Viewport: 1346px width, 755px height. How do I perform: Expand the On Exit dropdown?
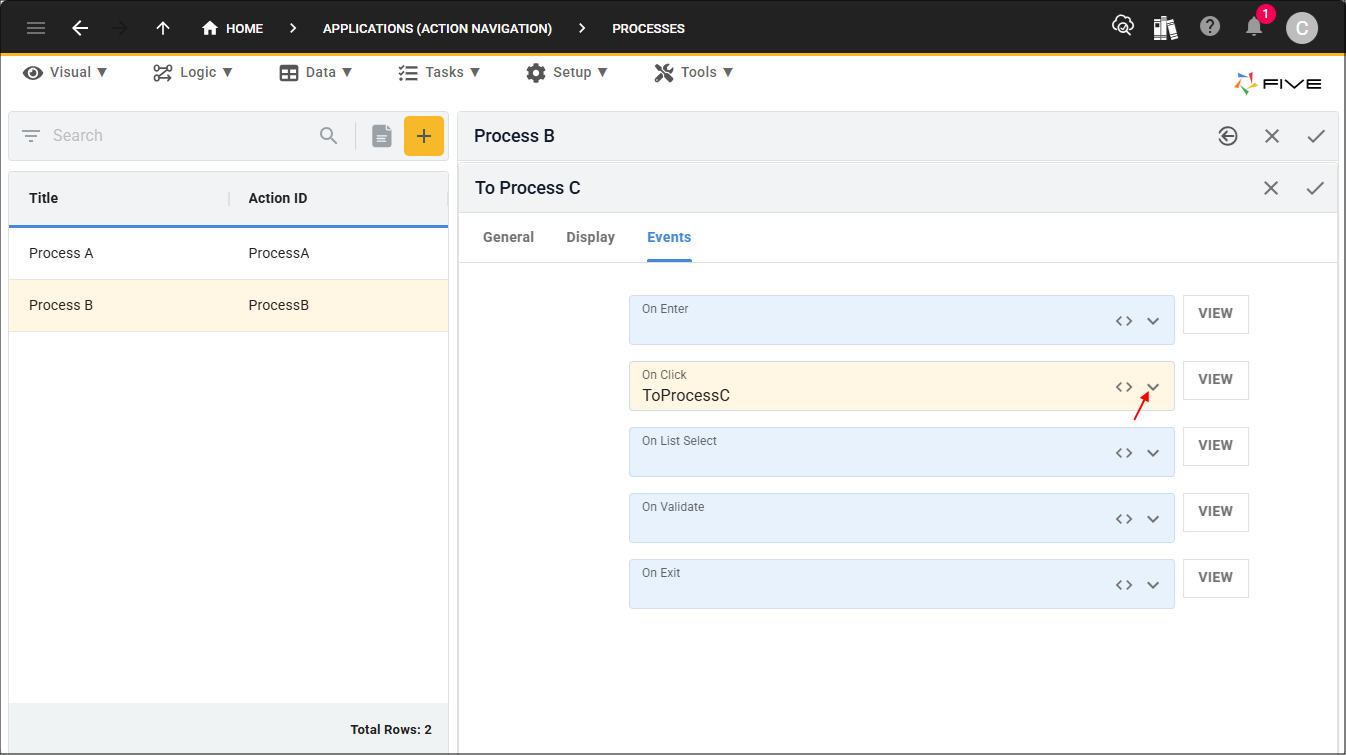1153,585
